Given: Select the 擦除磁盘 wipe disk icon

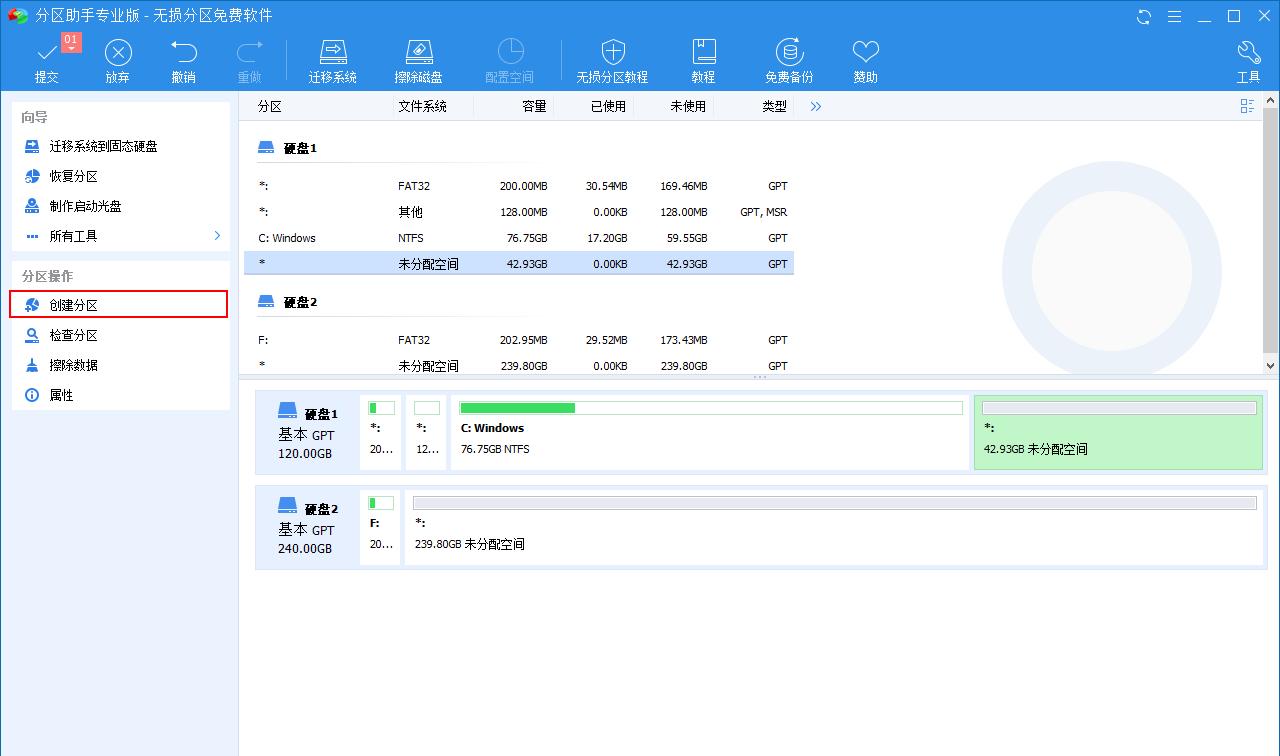Looking at the screenshot, I should pyautogui.click(x=418, y=53).
